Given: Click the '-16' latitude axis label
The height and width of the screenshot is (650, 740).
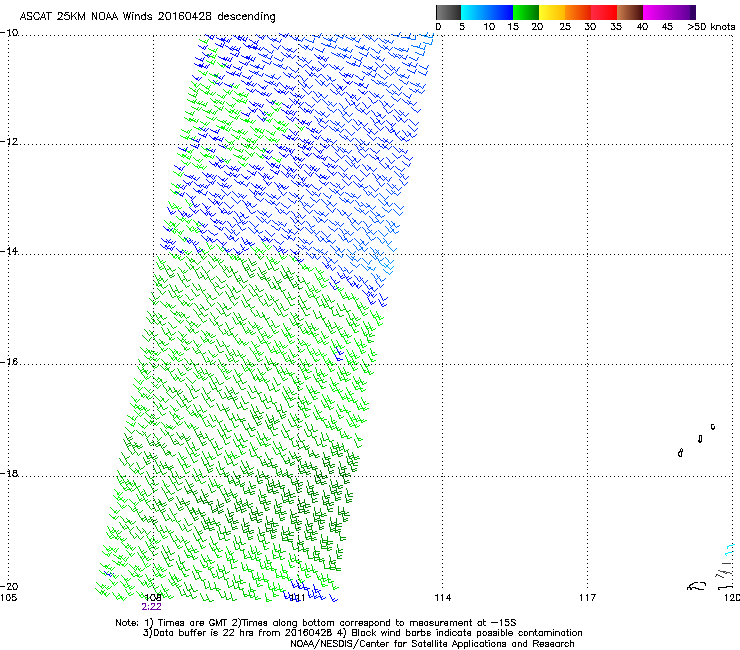Looking at the screenshot, I should [9, 362].
